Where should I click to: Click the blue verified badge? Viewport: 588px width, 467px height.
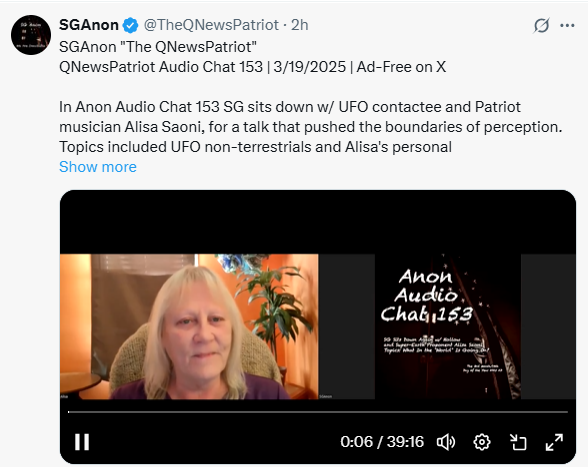coord(130,25)
